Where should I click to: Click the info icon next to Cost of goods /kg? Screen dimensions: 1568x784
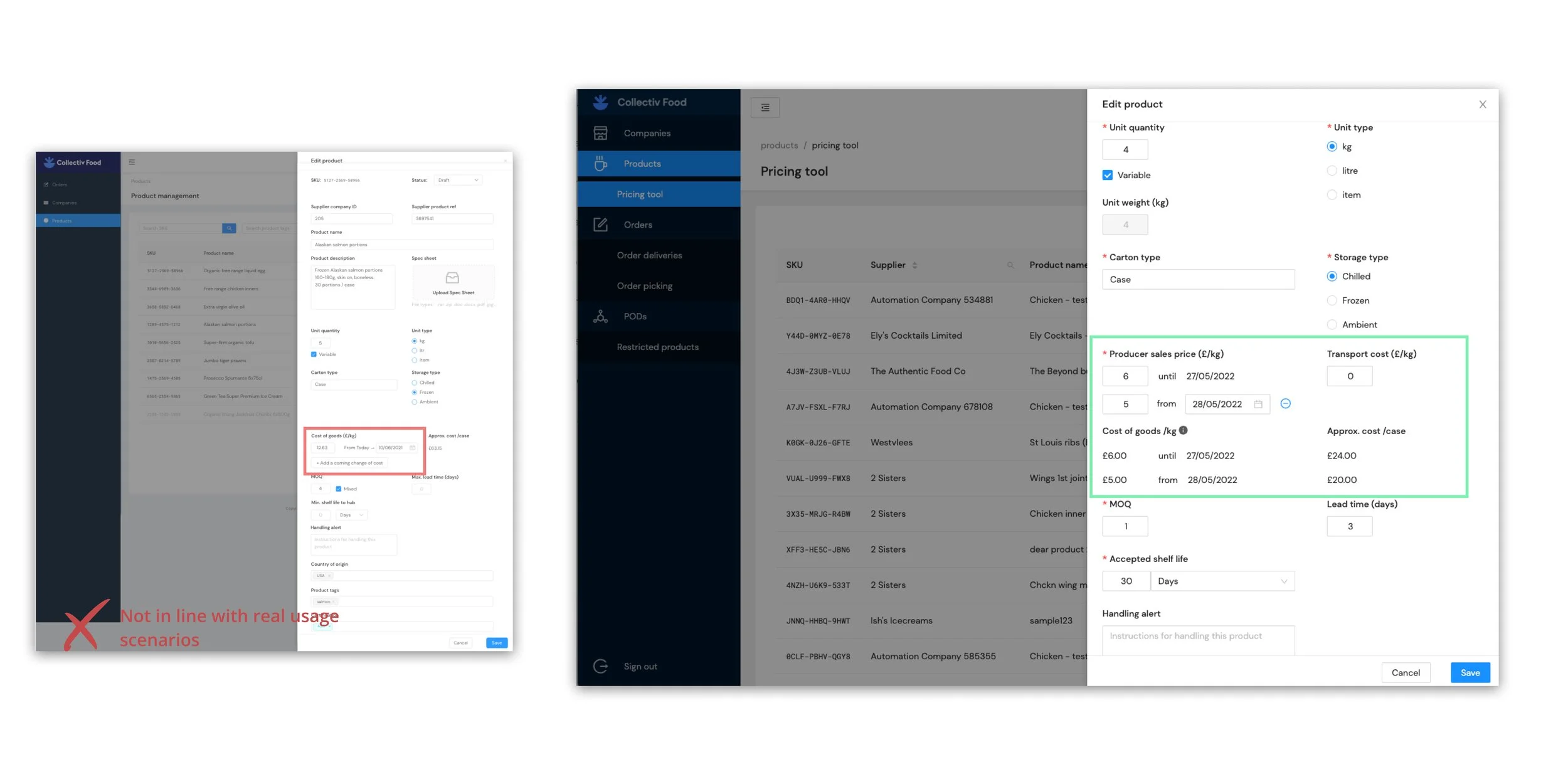tap(1183, 430)
